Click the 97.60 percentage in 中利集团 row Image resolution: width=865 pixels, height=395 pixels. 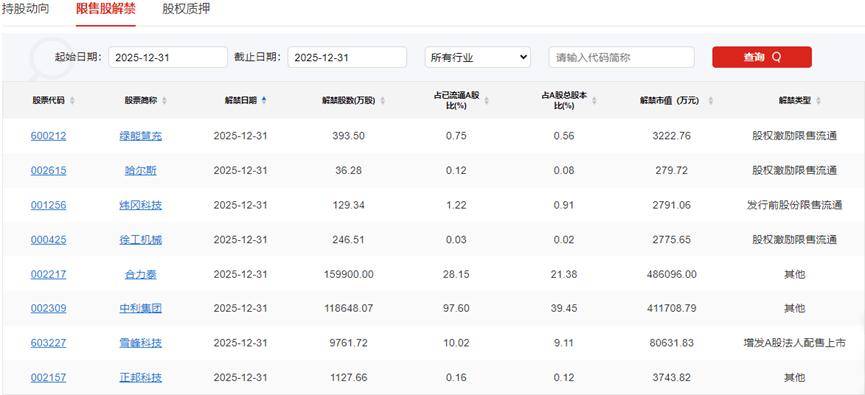456,308
